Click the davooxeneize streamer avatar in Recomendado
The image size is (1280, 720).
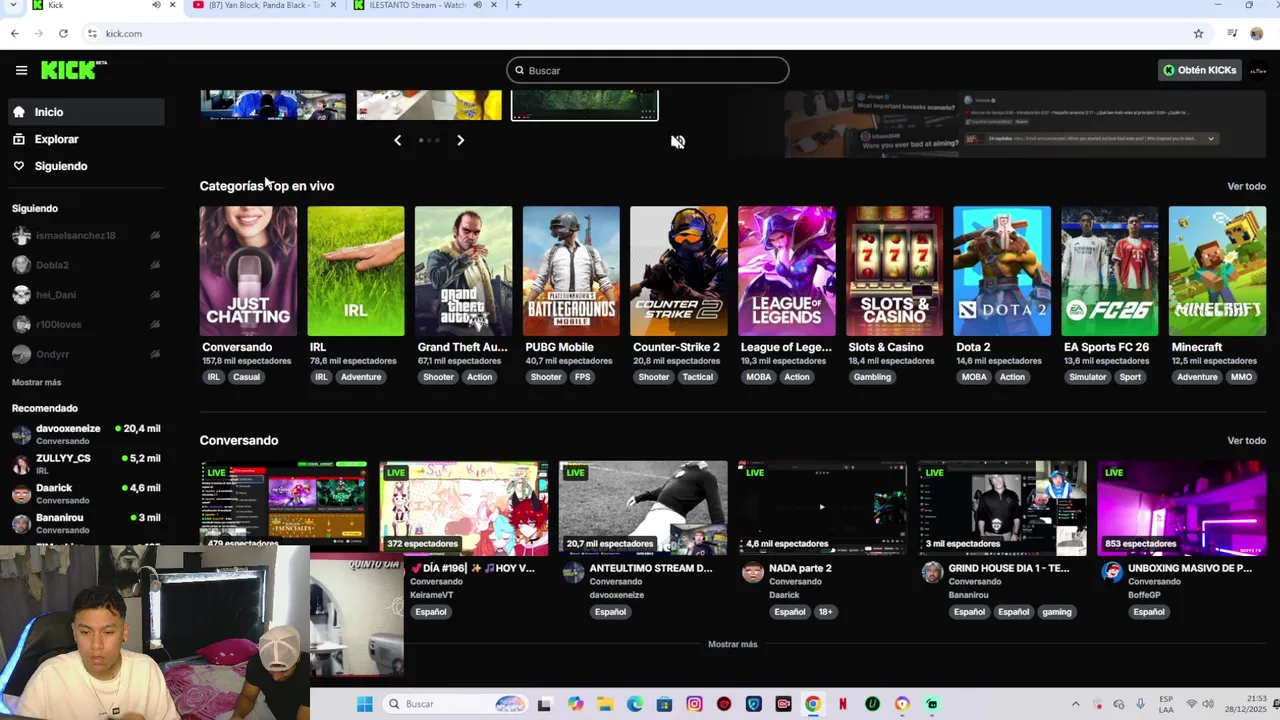click(x=21, y=434)
